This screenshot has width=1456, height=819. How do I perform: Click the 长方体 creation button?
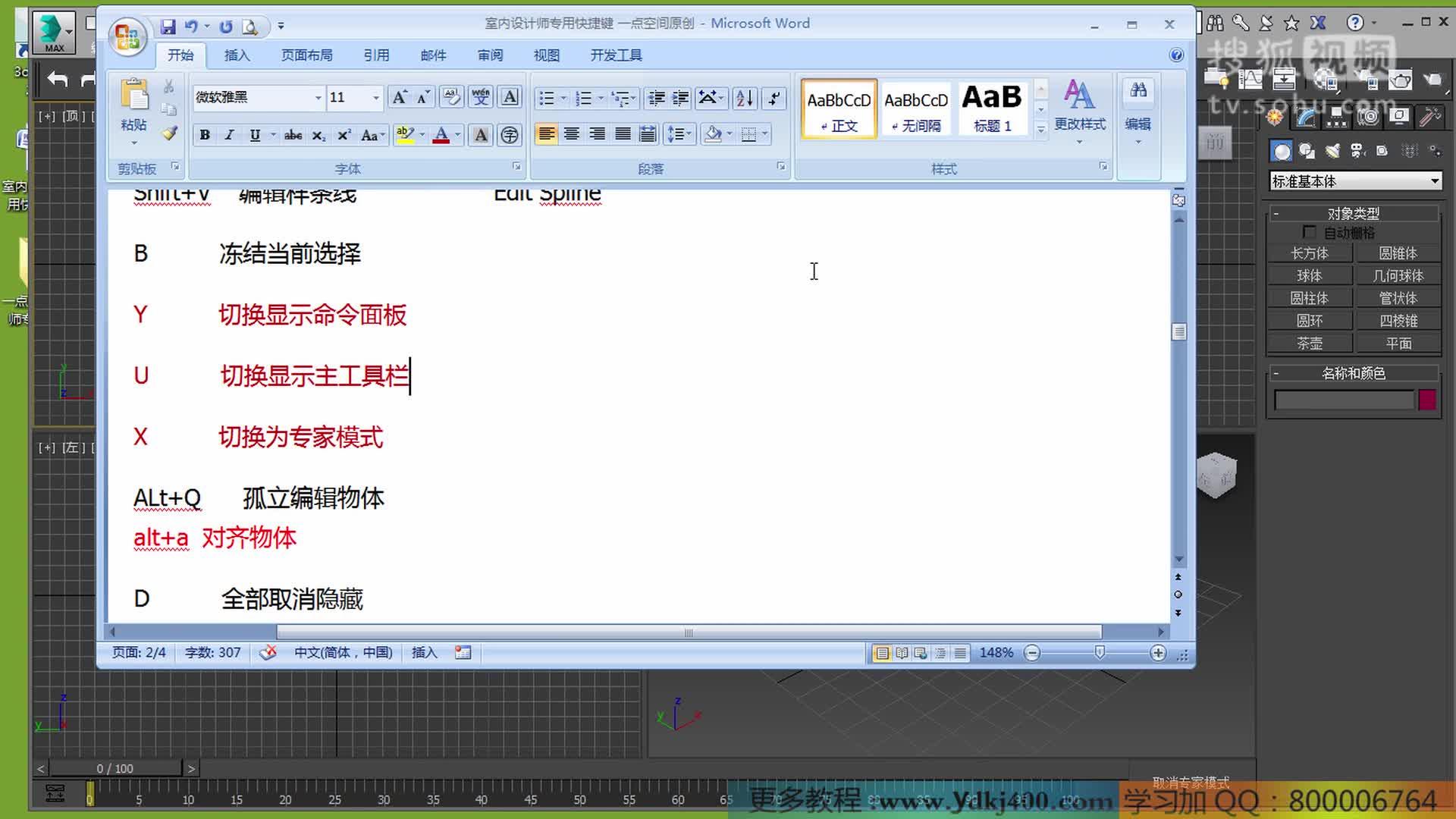pyautogui.click(x=1310, y=253)
